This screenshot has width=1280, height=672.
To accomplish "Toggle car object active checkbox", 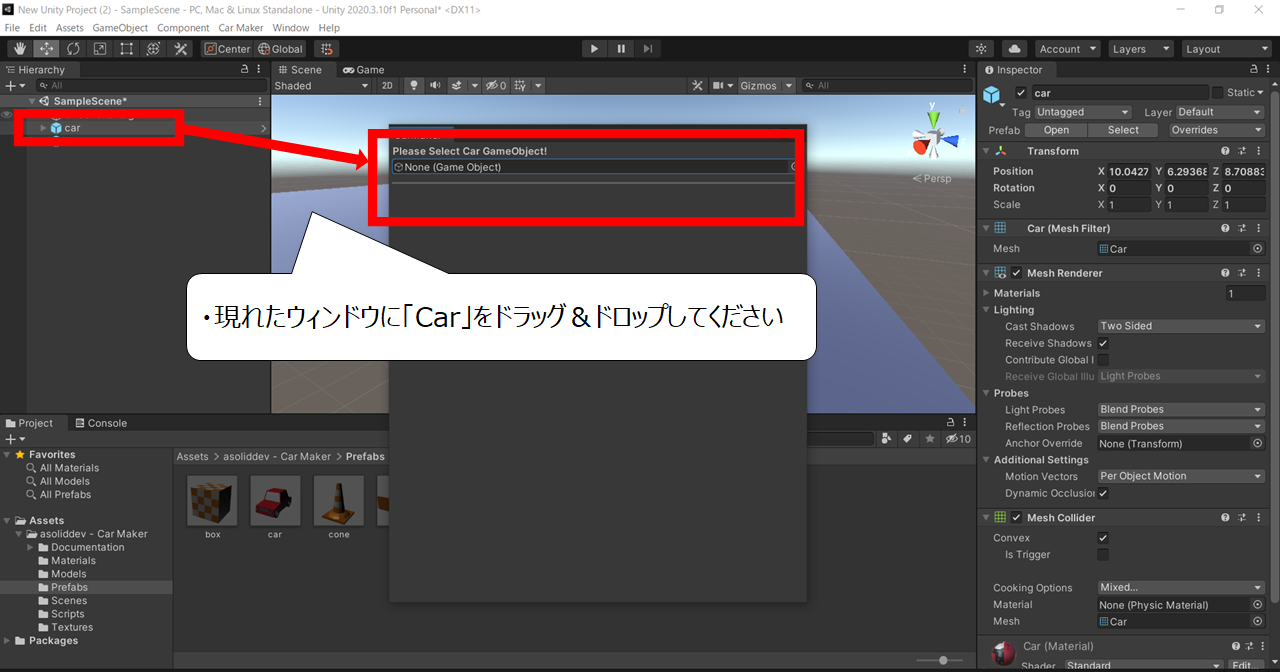I will pos(1021,93).
